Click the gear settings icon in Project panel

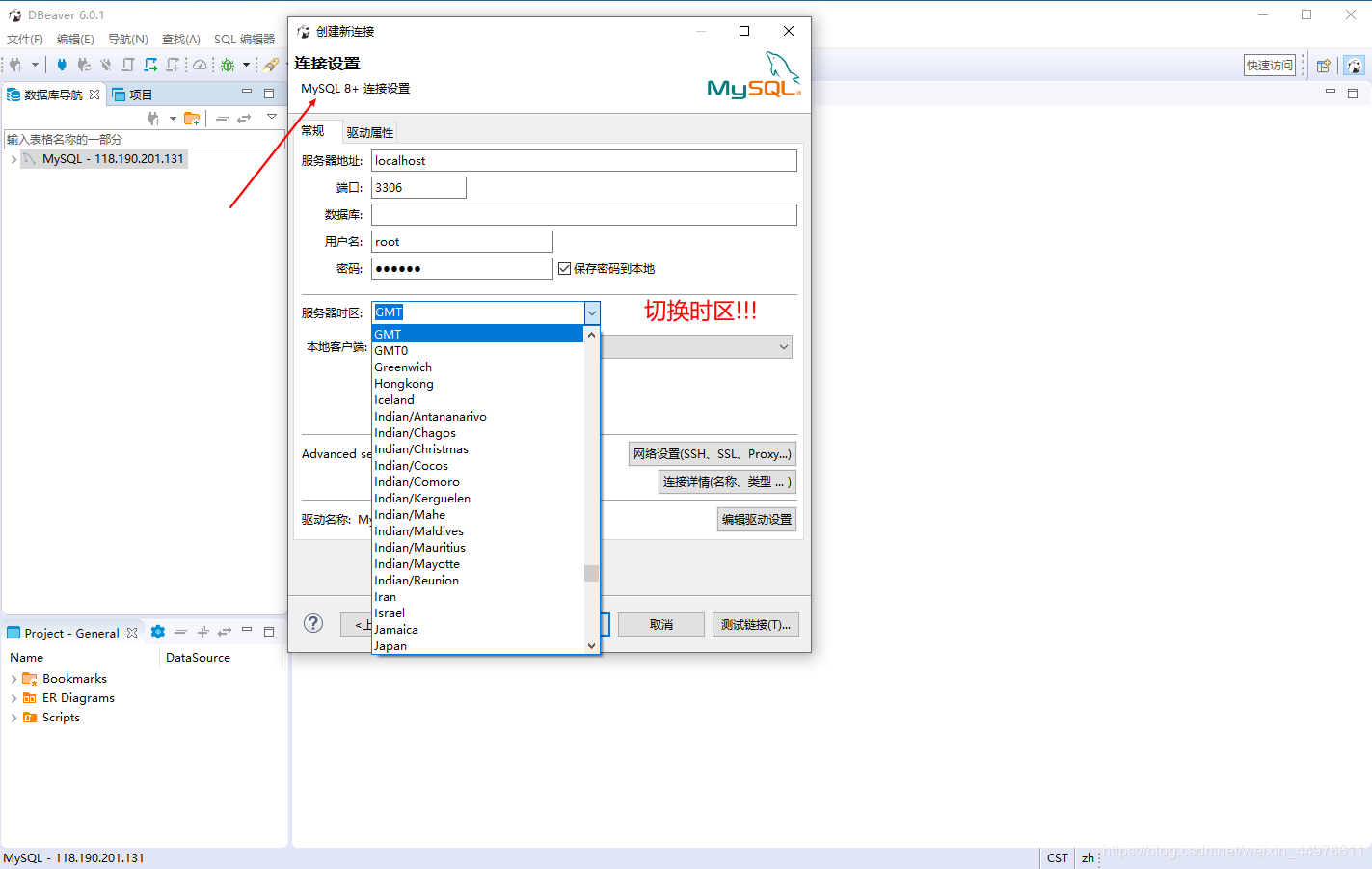pyautogui.click(x=158, y=632)
